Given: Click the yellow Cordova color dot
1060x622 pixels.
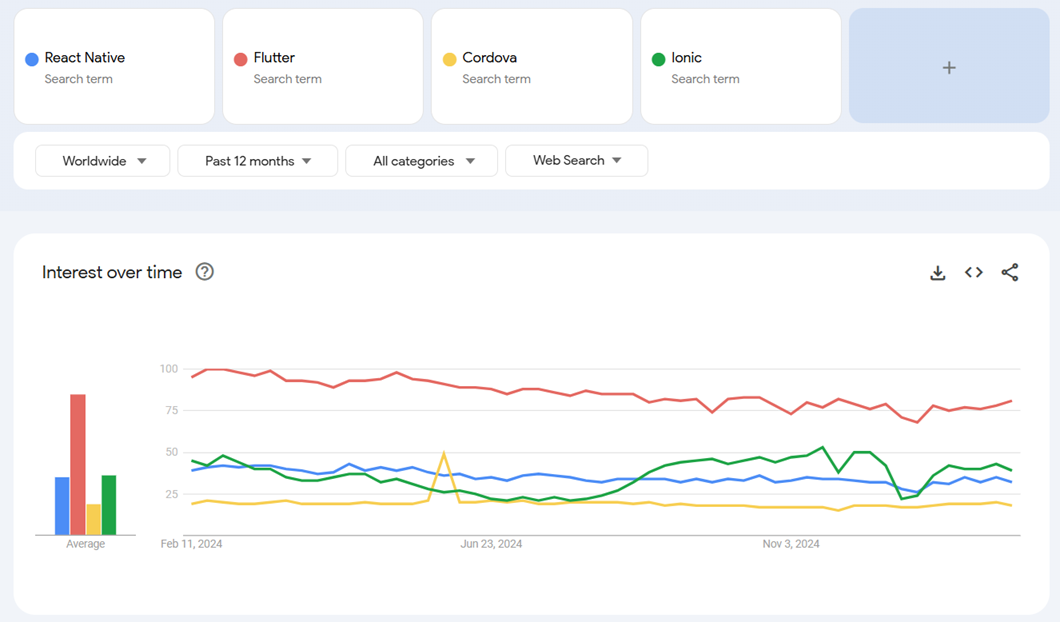Looking at the screenshot, I should [450, 59].
